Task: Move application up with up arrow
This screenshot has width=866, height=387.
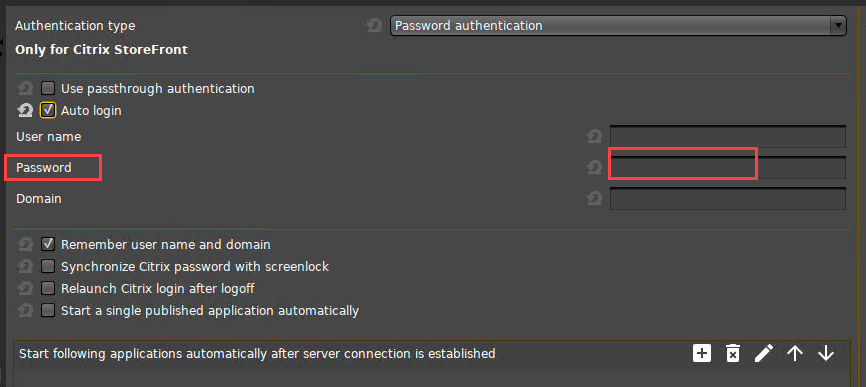Action: tap(795, 353)
